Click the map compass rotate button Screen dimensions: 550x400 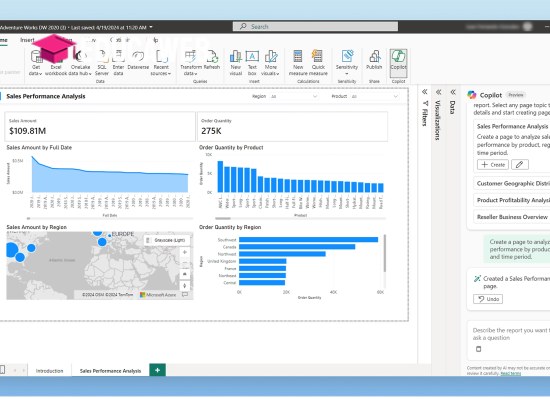pyautogui.click(x=185, y=285)
